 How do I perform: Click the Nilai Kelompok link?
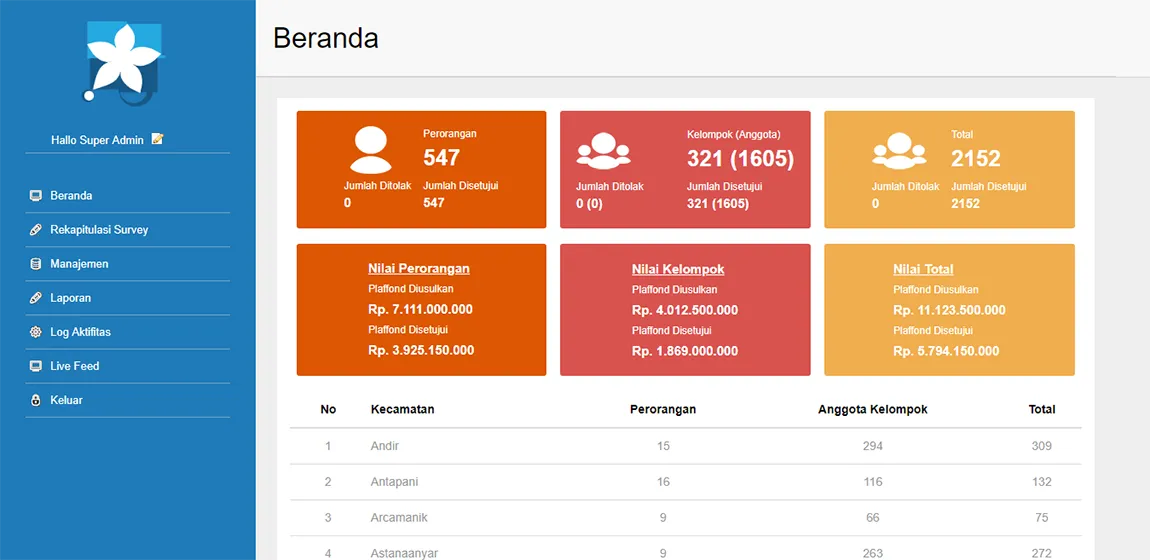click(678, 269)
